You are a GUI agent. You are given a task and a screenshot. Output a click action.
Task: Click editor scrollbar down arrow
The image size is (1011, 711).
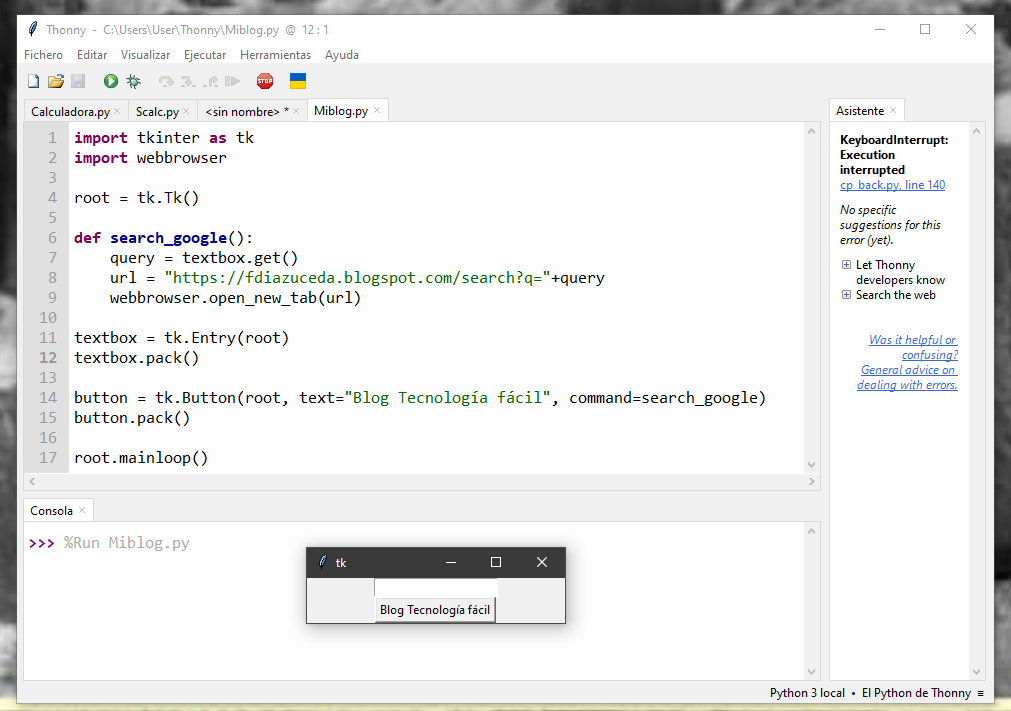point(811,465)
